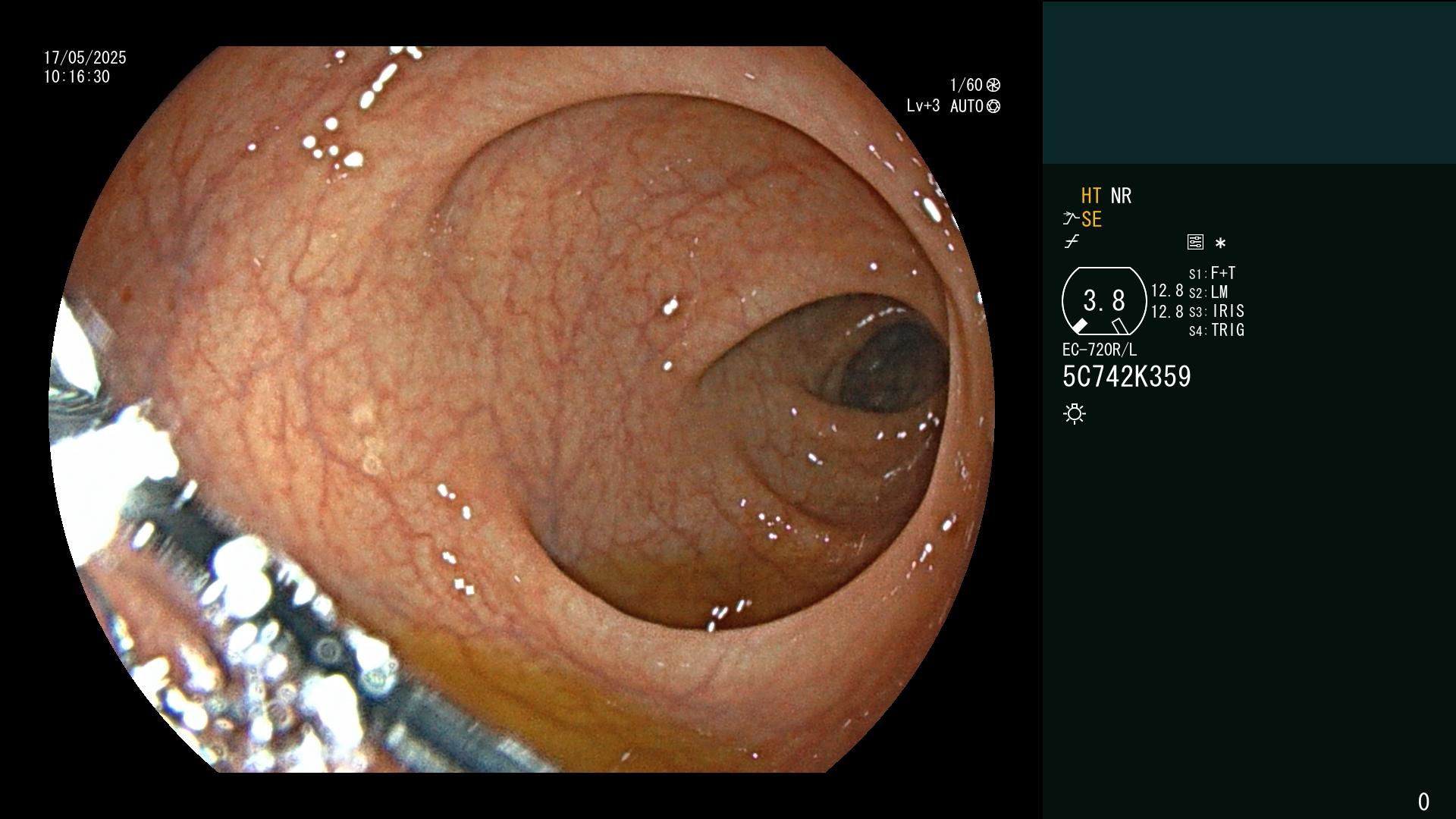The height and width of the screenshot is (819, 1456).
Task: Click the structure emphasis curve icon beside SE
Action: 1071,219
